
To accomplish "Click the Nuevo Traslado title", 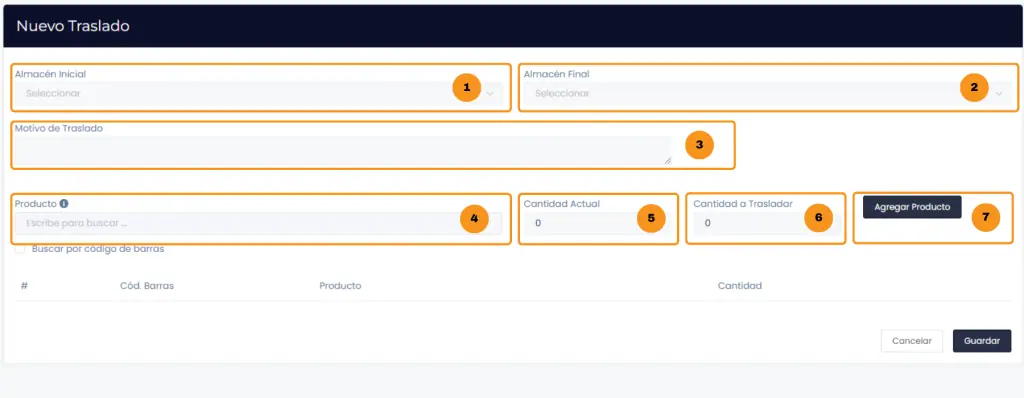I will point(73,26).
